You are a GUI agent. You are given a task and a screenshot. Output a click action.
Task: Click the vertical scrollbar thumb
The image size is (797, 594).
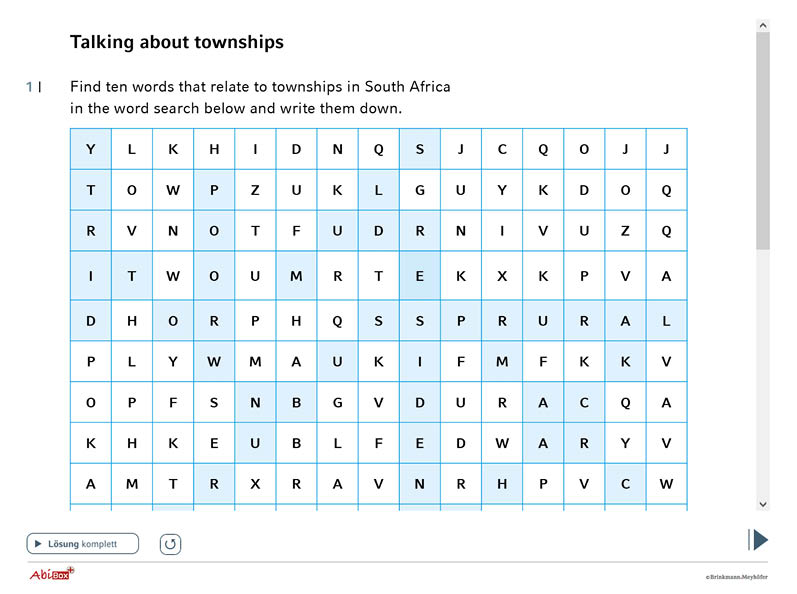762,140
